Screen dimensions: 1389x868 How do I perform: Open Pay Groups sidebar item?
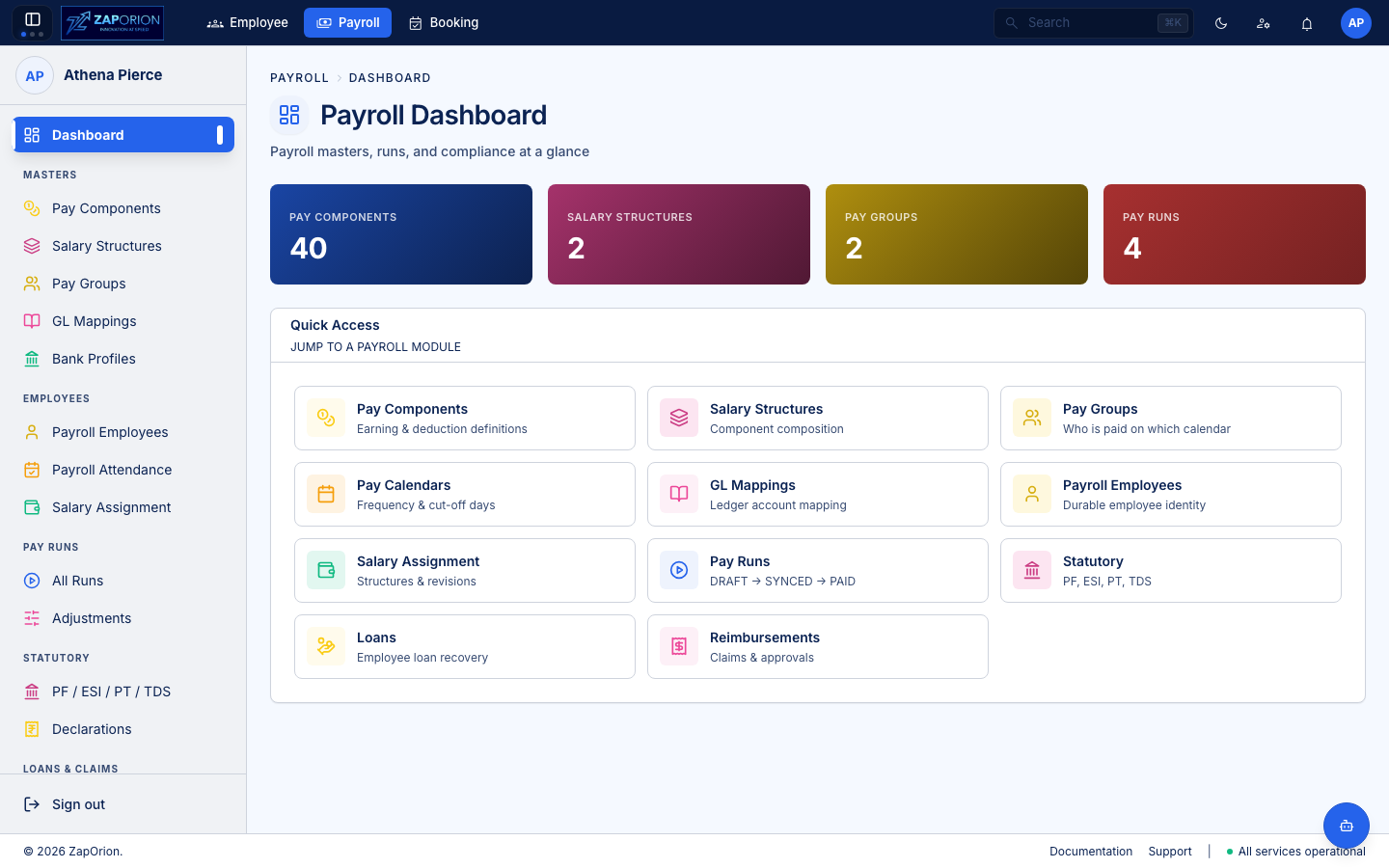pyautogui.click(x=123, y=284)
